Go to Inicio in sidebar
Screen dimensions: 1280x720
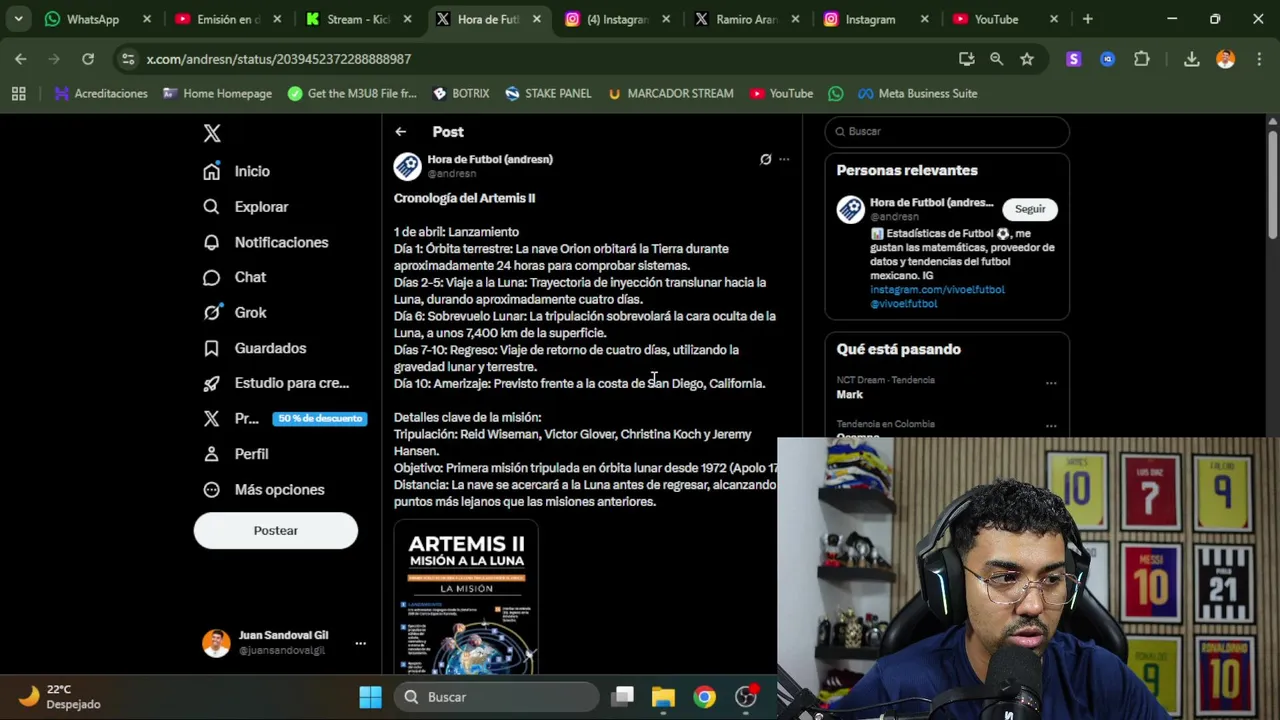coord(237,171)
